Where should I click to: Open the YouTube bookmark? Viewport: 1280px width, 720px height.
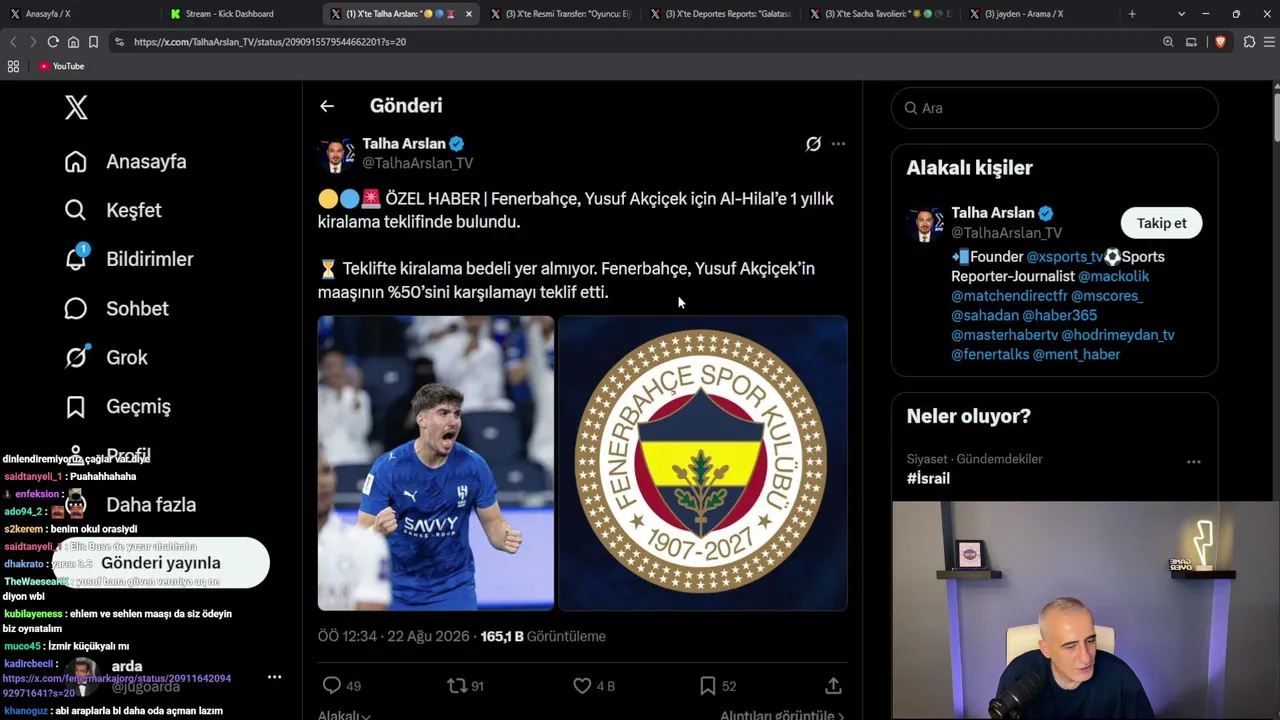point(61,66)
